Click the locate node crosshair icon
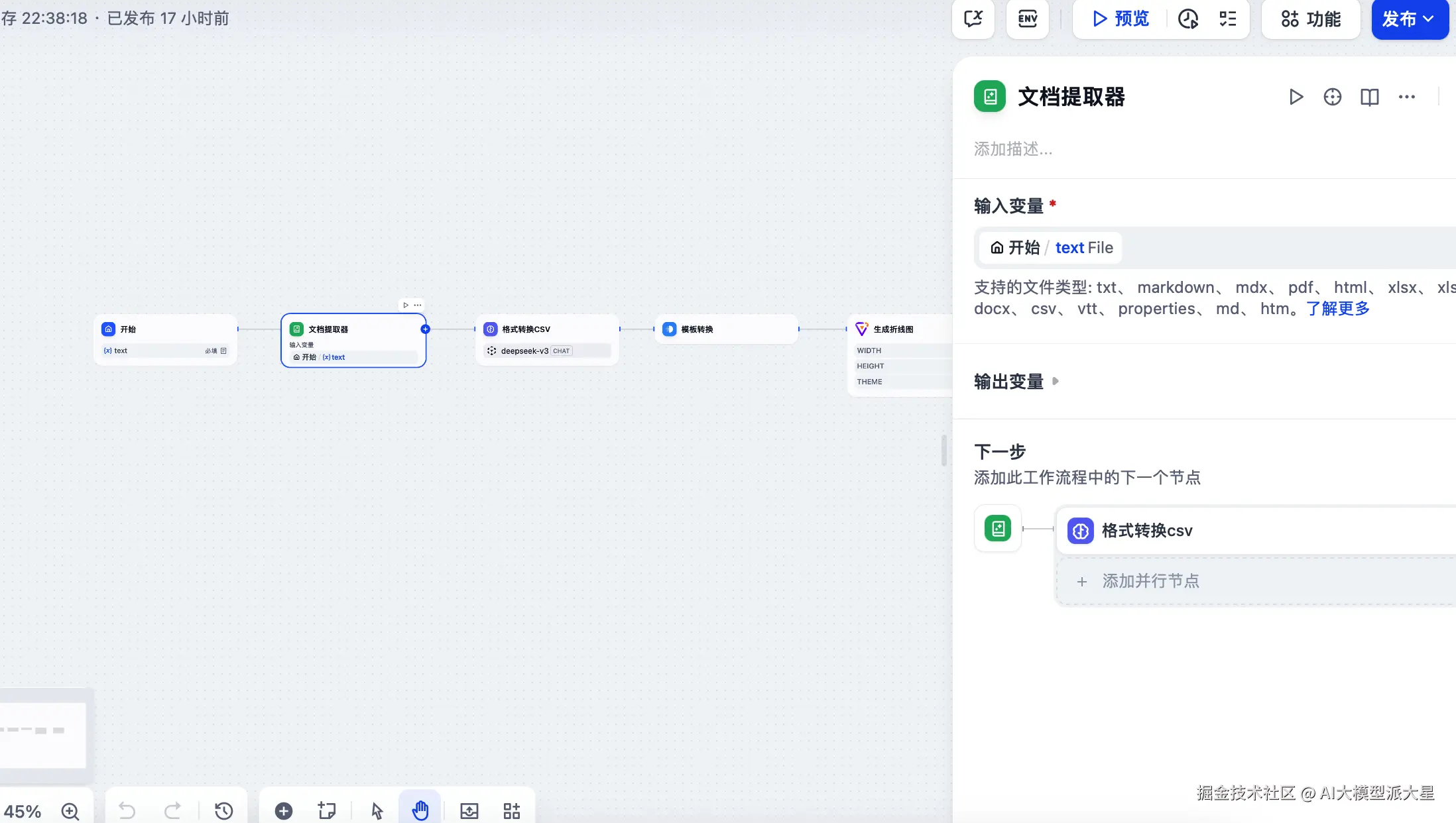Screen dimensions: 1456x823 1332,97
